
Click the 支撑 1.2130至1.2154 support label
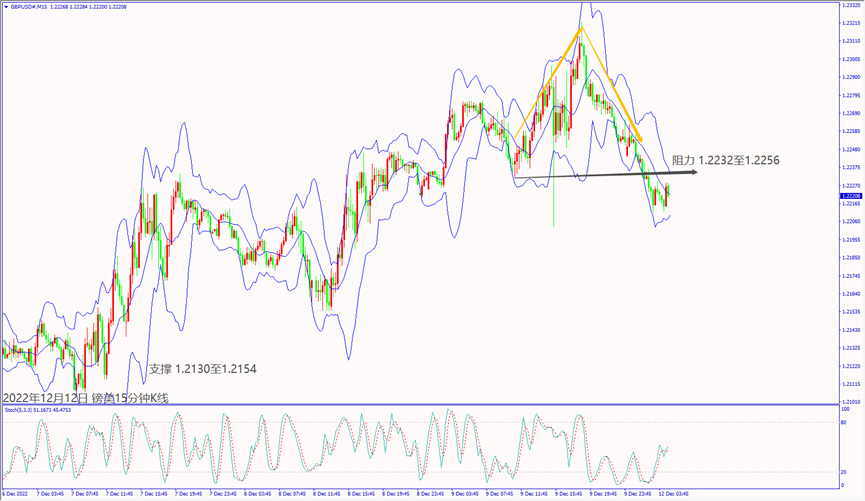[202, 369]
